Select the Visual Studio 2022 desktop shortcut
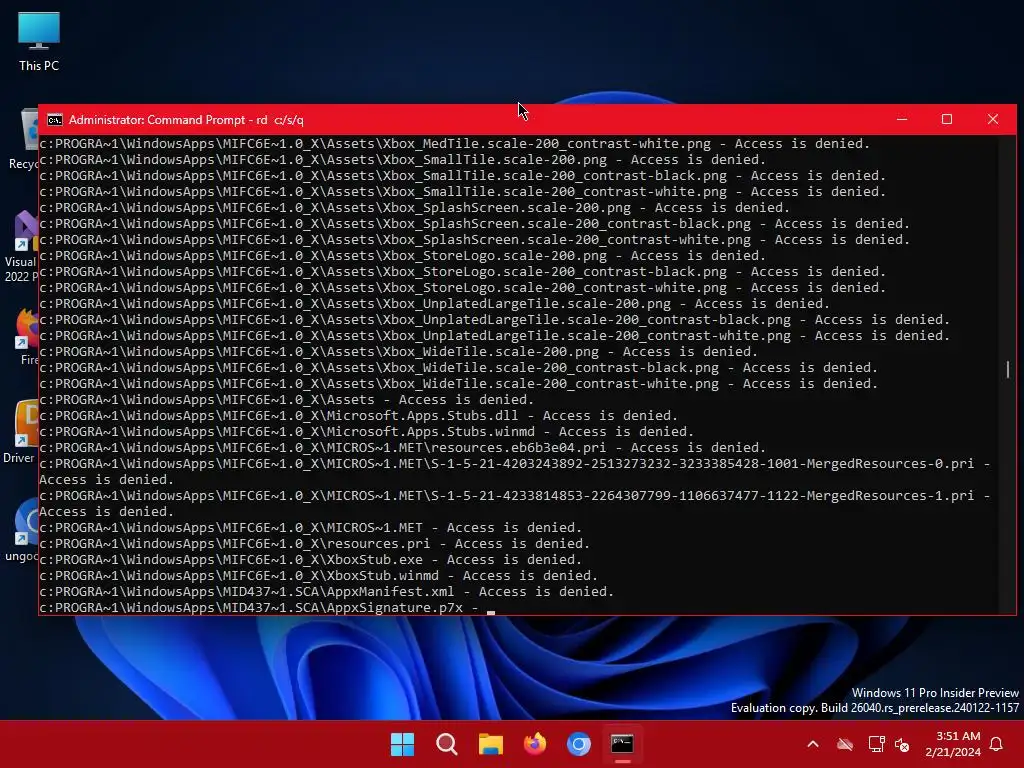The width and height of the screenshot is (1024, 768). click(x=22, y=247)
